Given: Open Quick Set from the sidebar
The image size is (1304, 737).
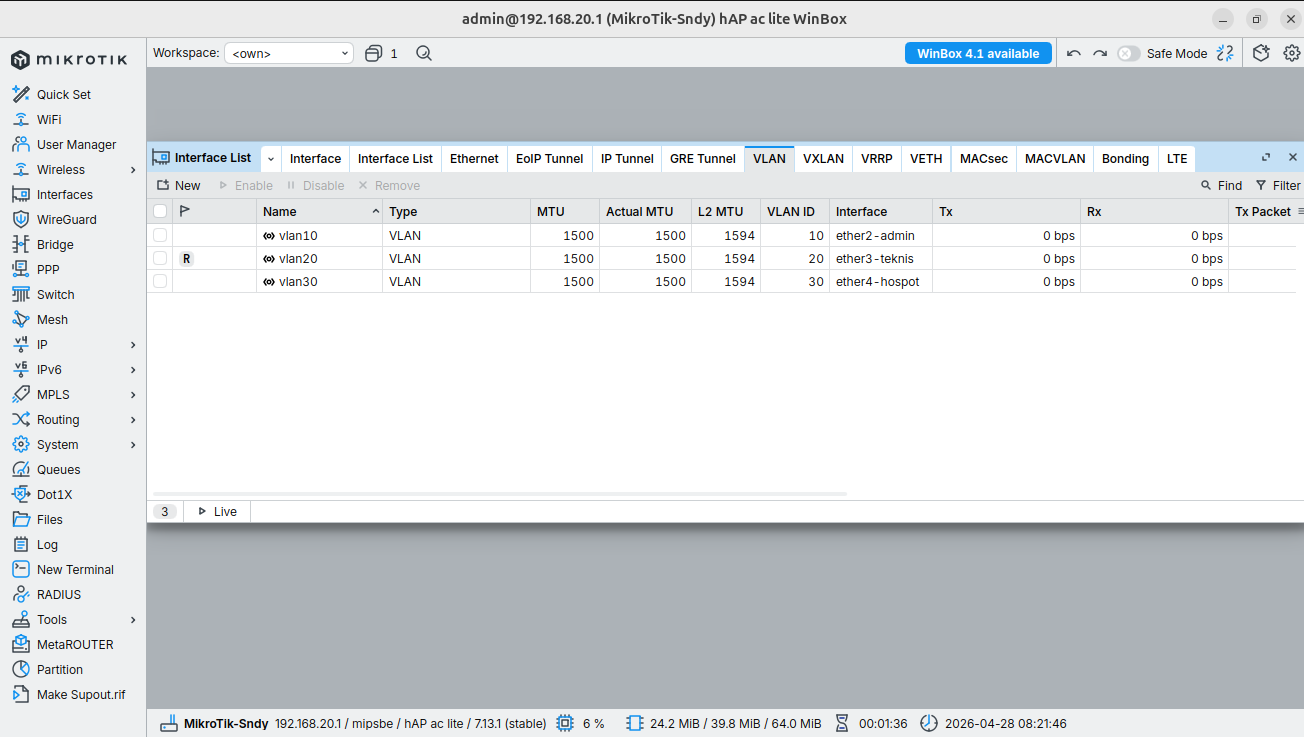Looking at the screenshot, I should 64,94.
